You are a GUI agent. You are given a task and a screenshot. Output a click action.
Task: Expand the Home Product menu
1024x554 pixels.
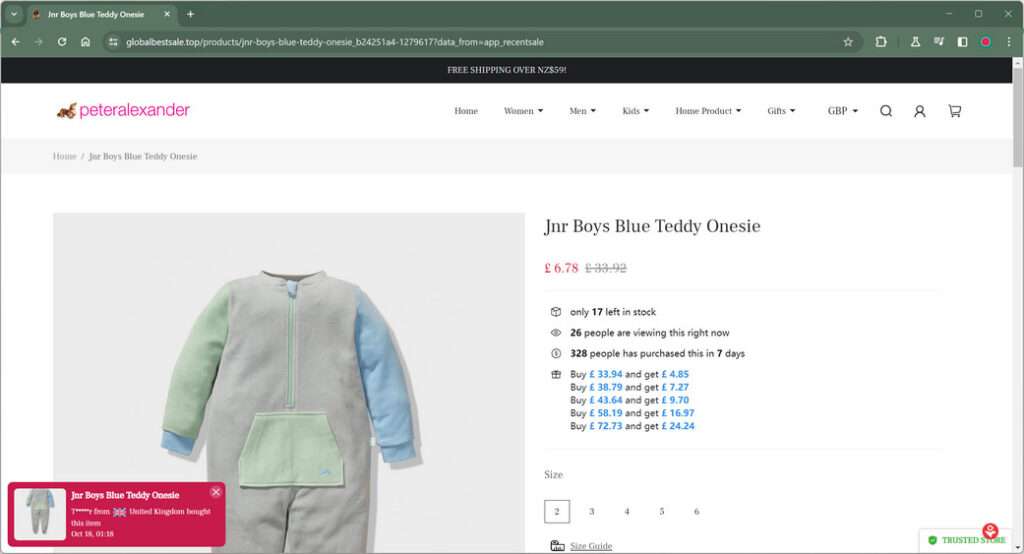tap(708, 111)
